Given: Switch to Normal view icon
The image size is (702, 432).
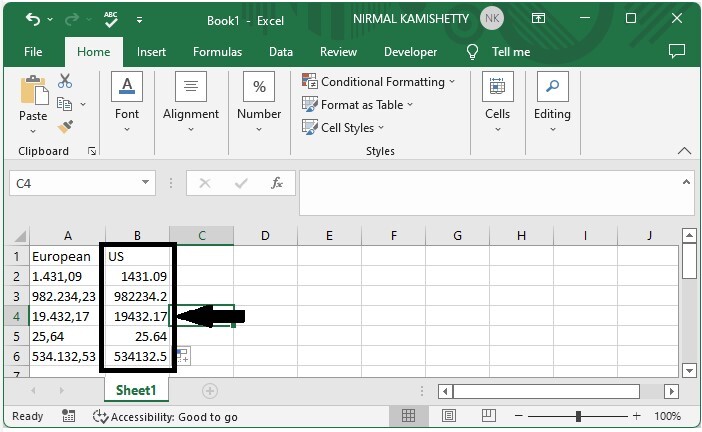Looking at the screenshot, I should point(408,416).
